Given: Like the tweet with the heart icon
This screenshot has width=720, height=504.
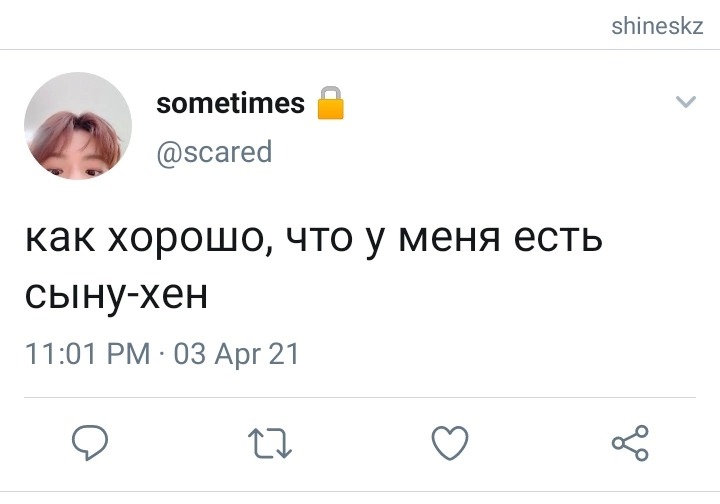Looking at the screenshot, I should click(450, 442).
